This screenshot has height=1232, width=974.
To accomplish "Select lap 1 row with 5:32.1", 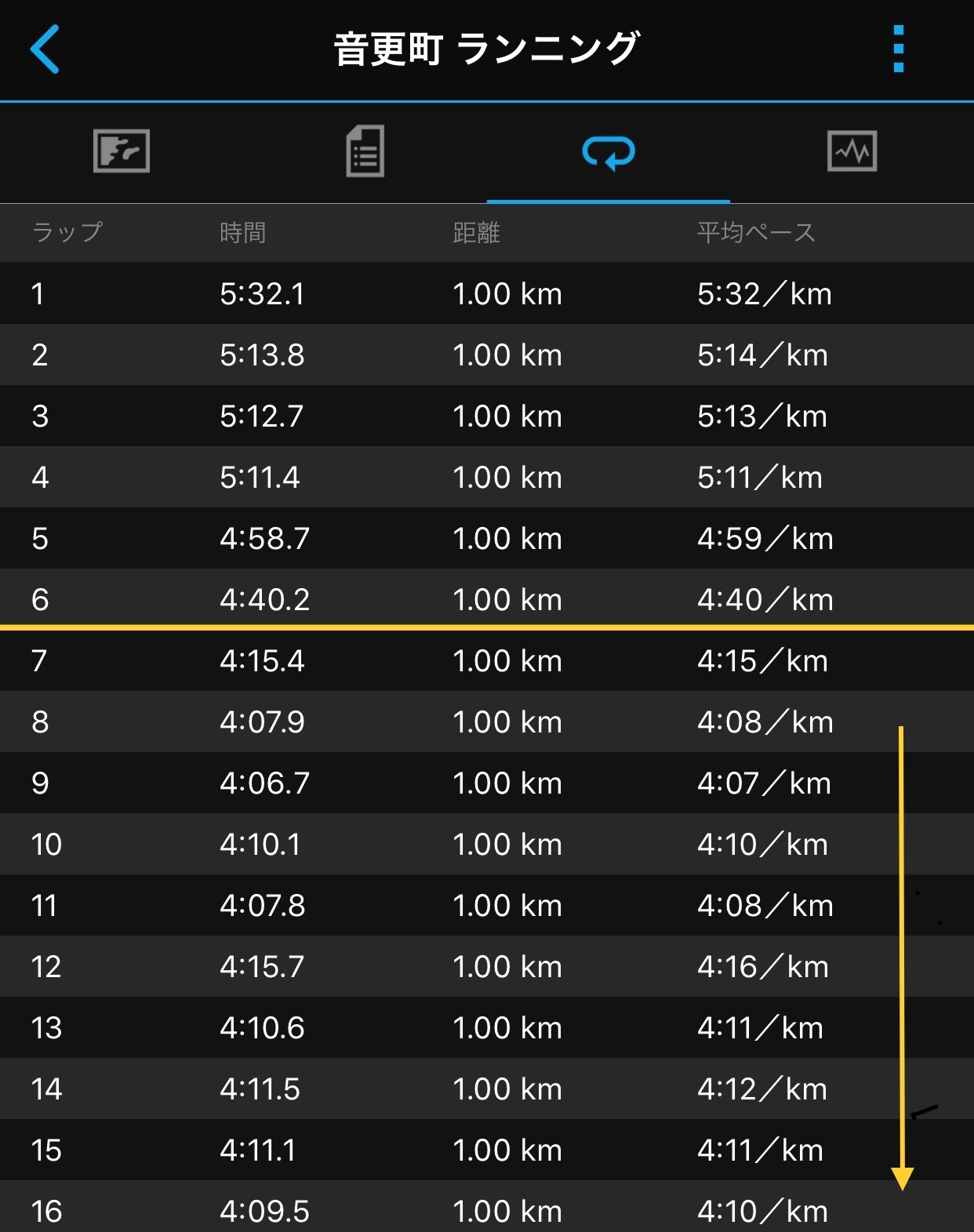I will pyautogui.click(x=487, y=293).
